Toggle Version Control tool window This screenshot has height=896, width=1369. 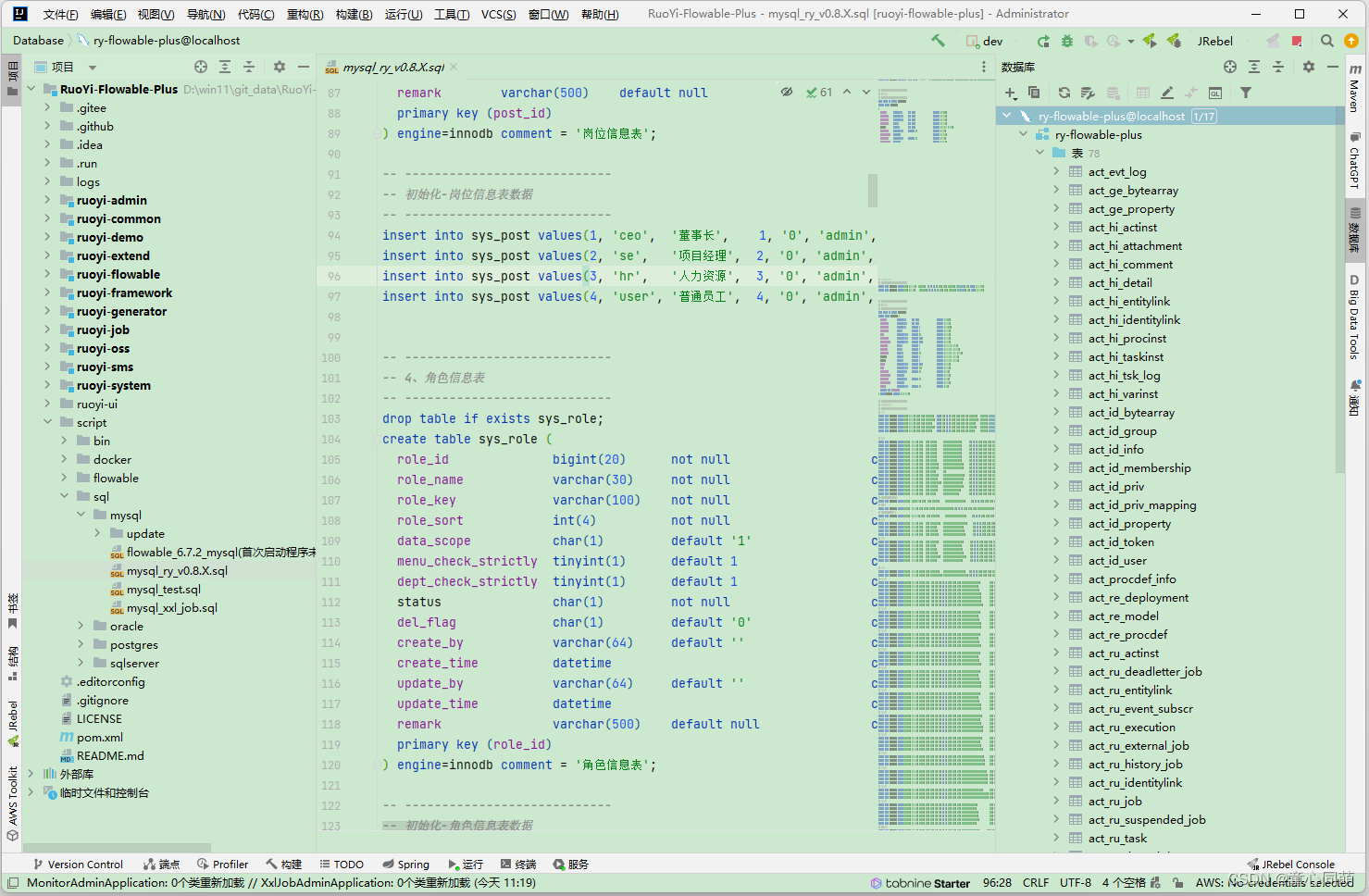coord(78,865)
